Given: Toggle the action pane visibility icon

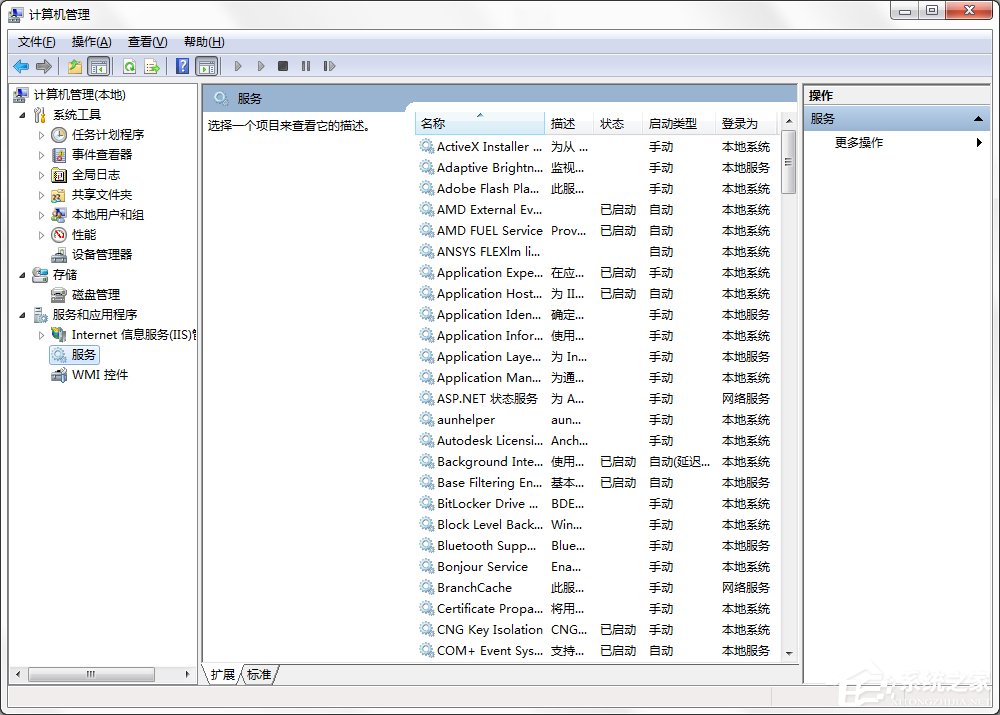Looking at the screenshot, I should (x=207, y=66).
